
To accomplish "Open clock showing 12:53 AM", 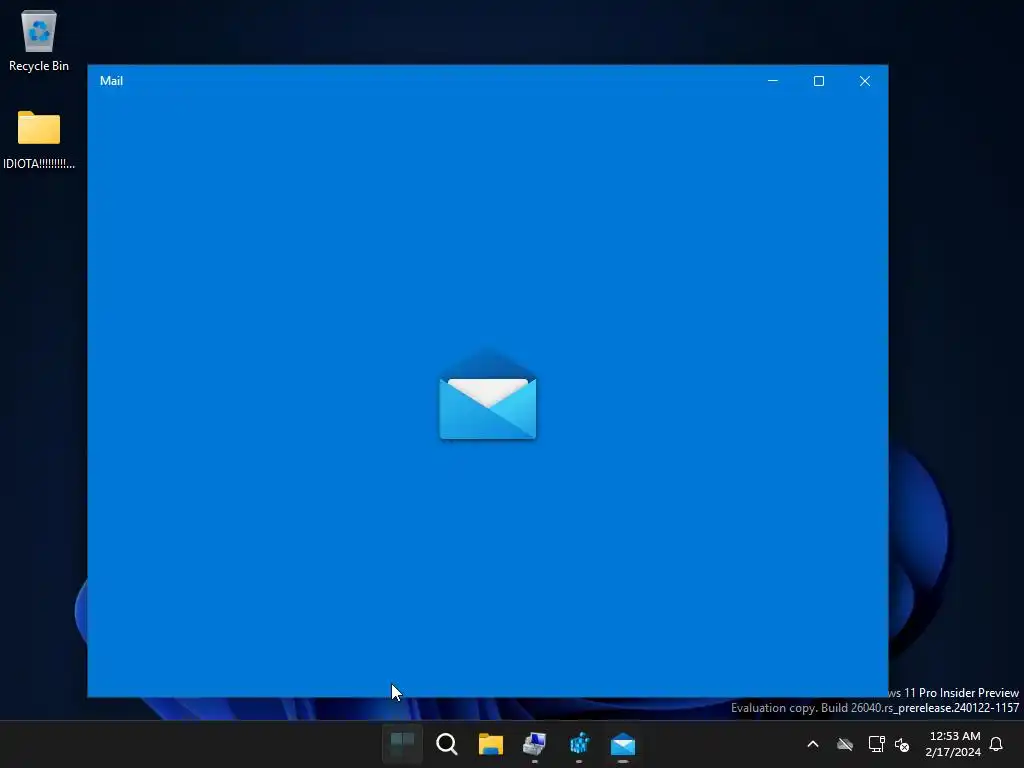I will coord(953,744).
